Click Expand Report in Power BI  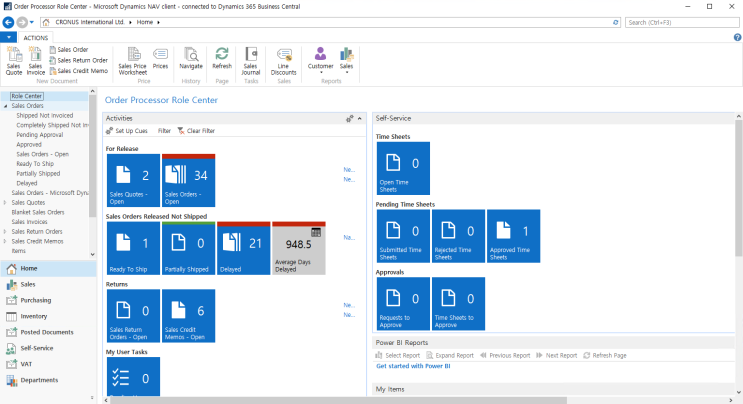pyautogui.click(x=450, y=355)
